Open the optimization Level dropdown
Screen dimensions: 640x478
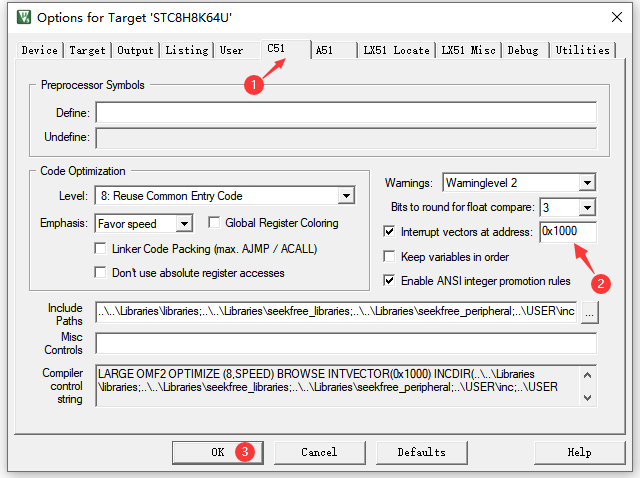(x=346, y=196)
